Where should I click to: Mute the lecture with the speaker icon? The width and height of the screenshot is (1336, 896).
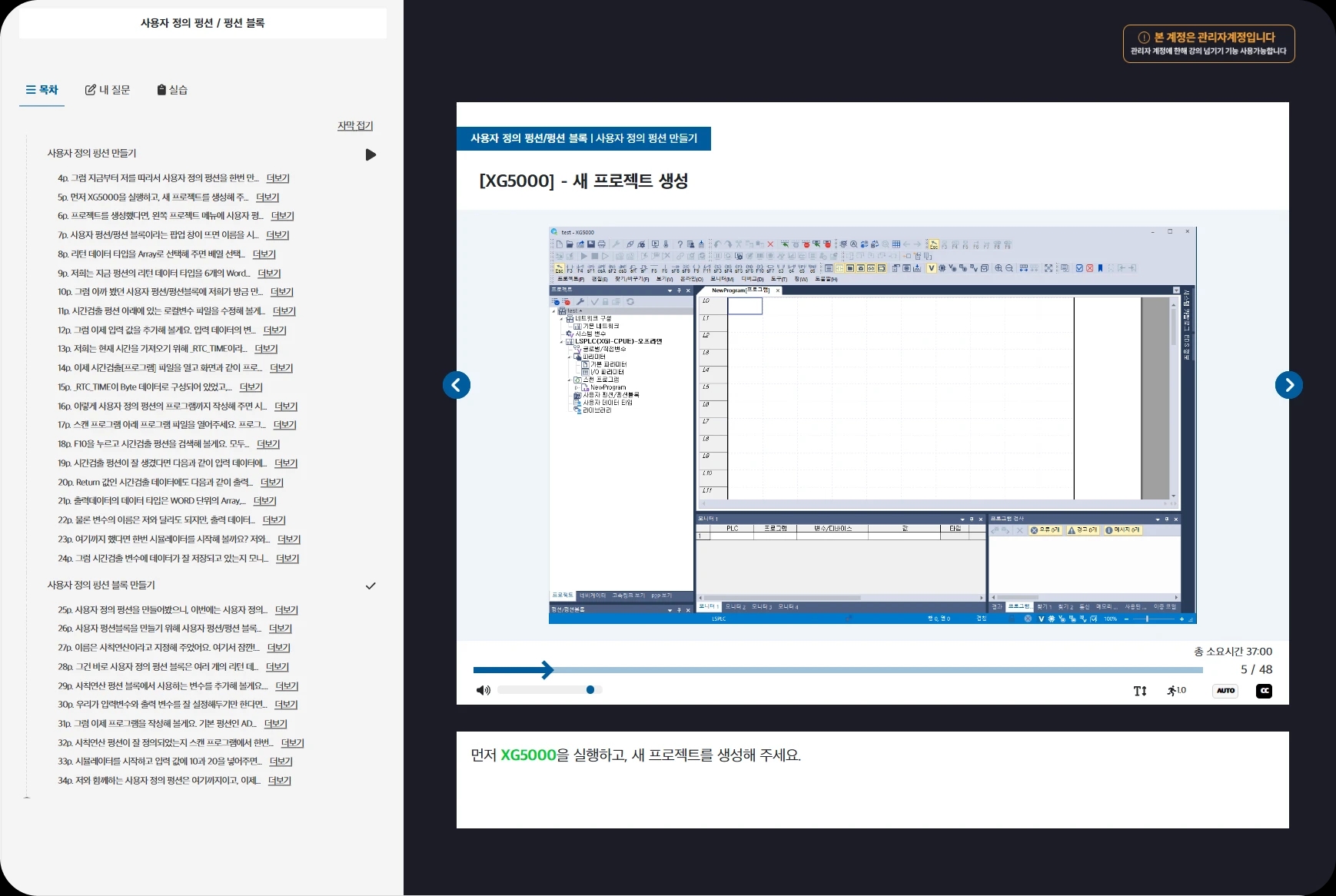coord(484,690)
